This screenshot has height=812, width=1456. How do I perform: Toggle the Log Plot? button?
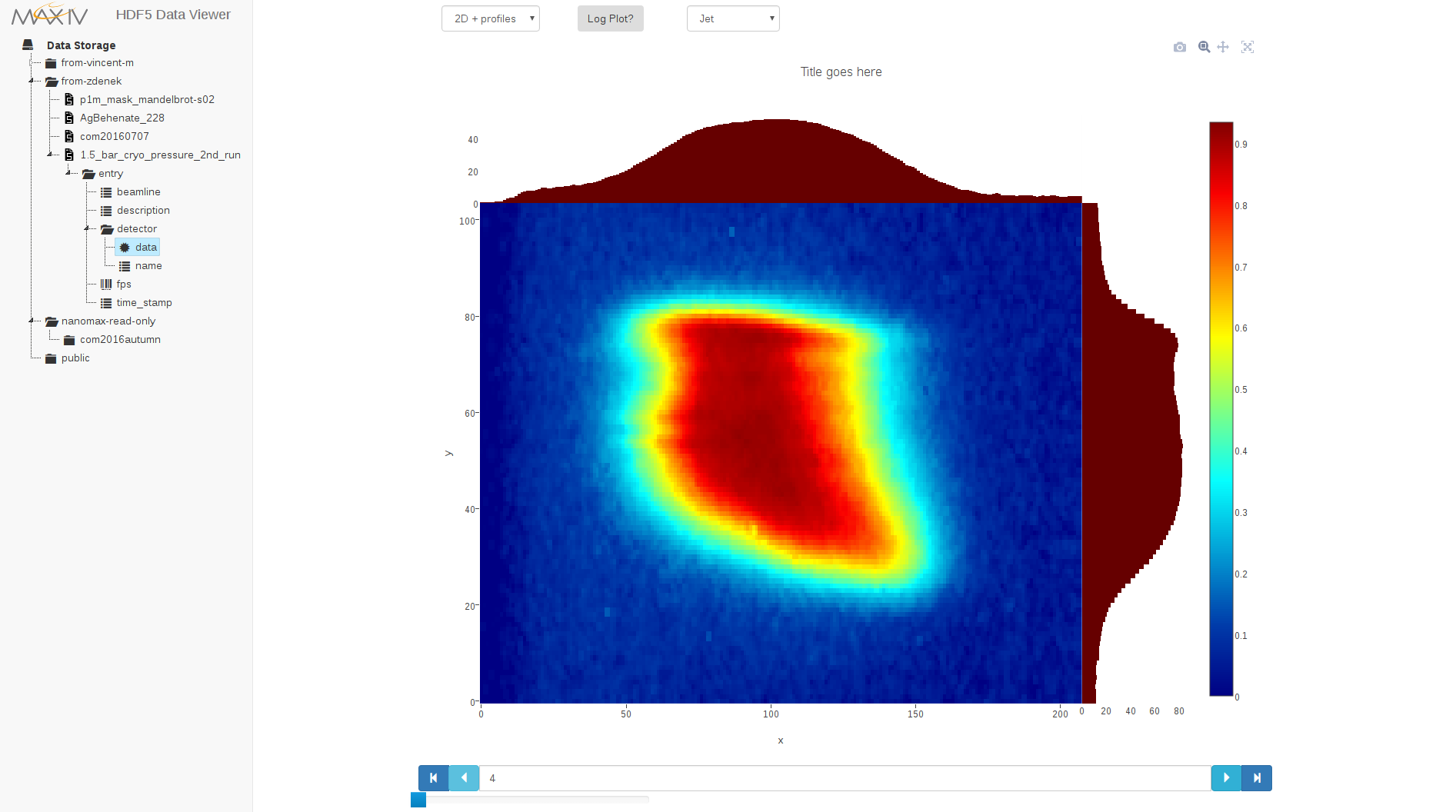pyautogui.click(x=611, y=18)
